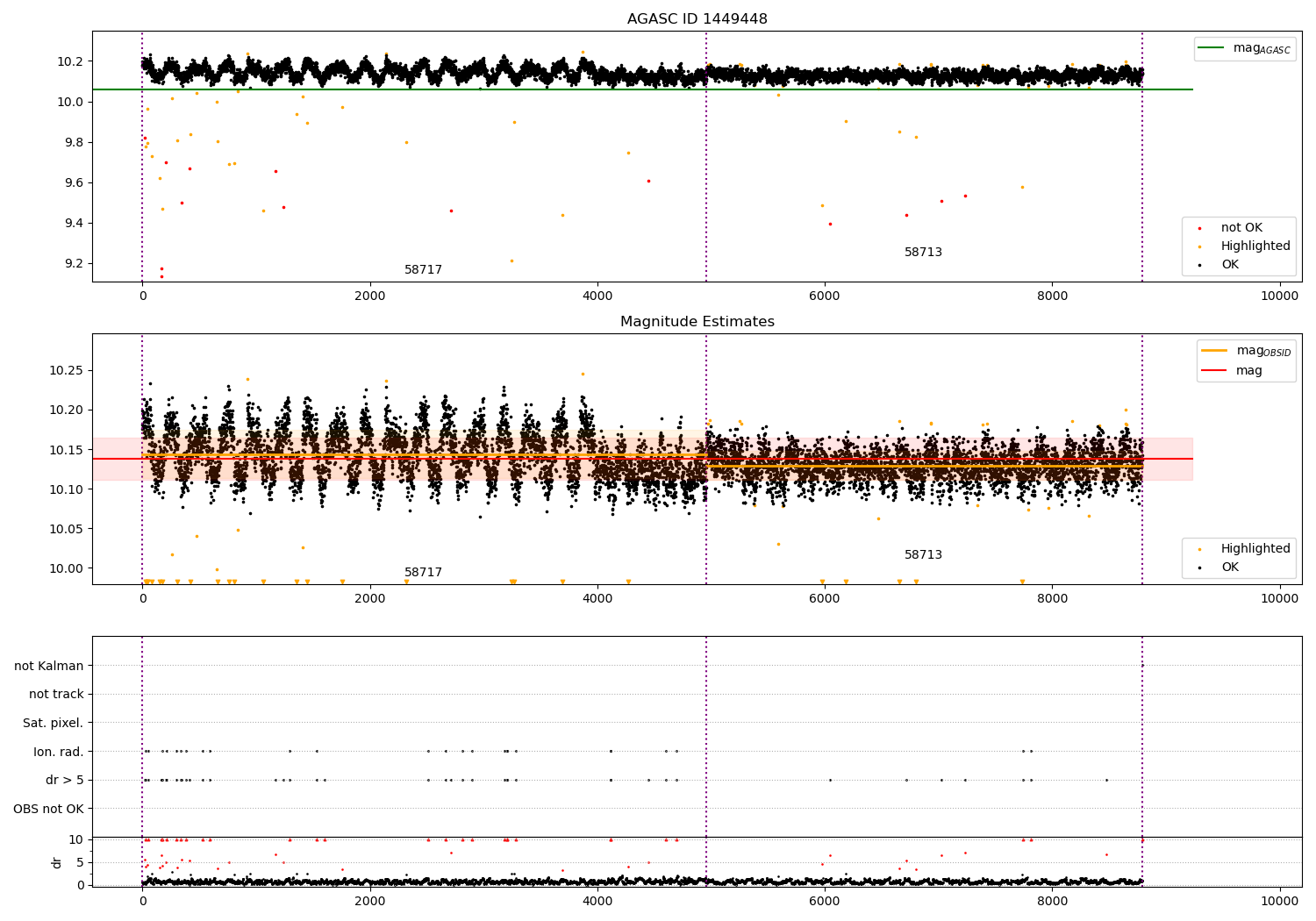Click the 'OBS not OK' row label
This screenshot has width=1316, height=921.
pos(49,809)
